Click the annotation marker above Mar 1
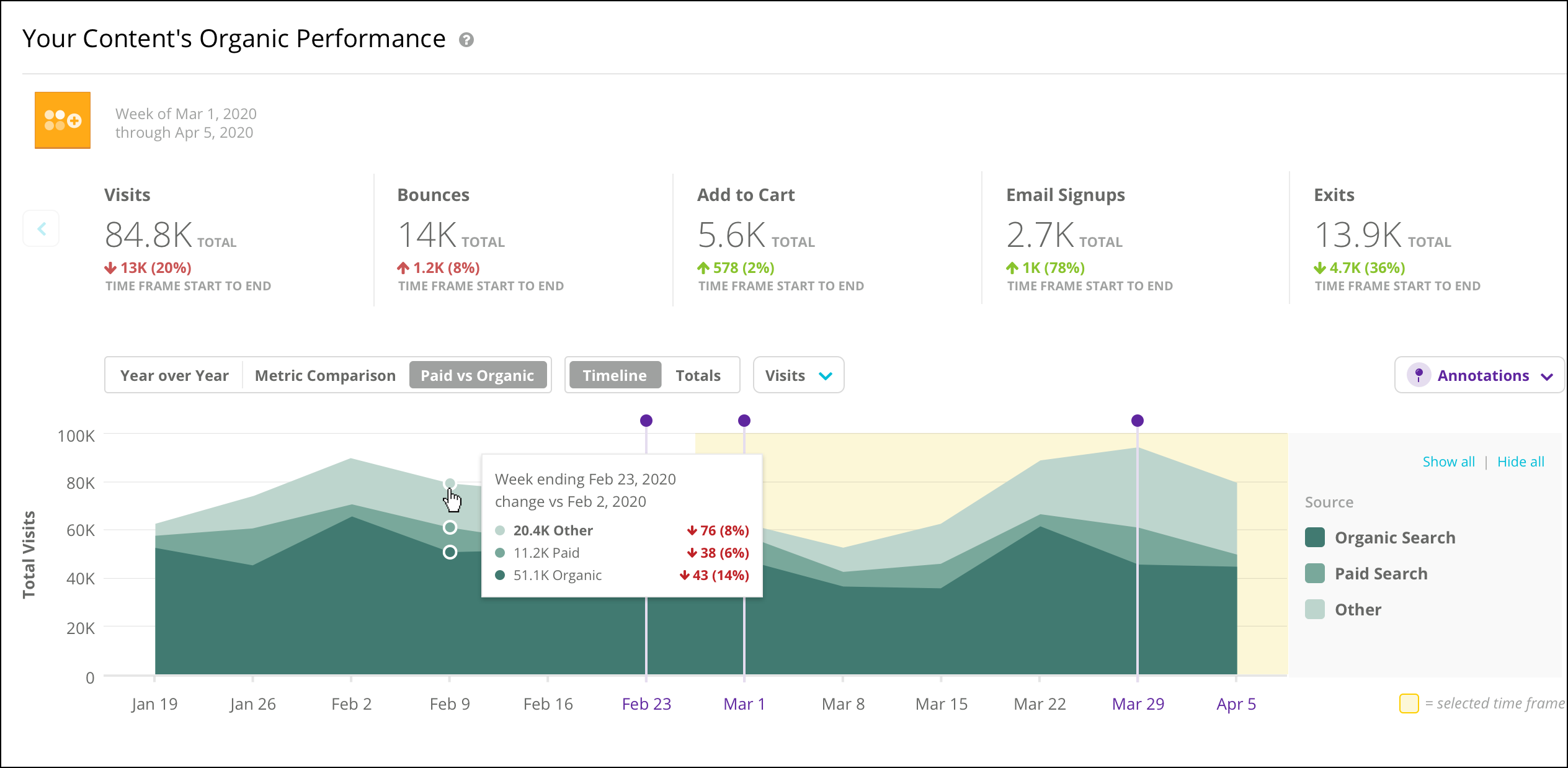1568x768 pixels. pos(744,421)
